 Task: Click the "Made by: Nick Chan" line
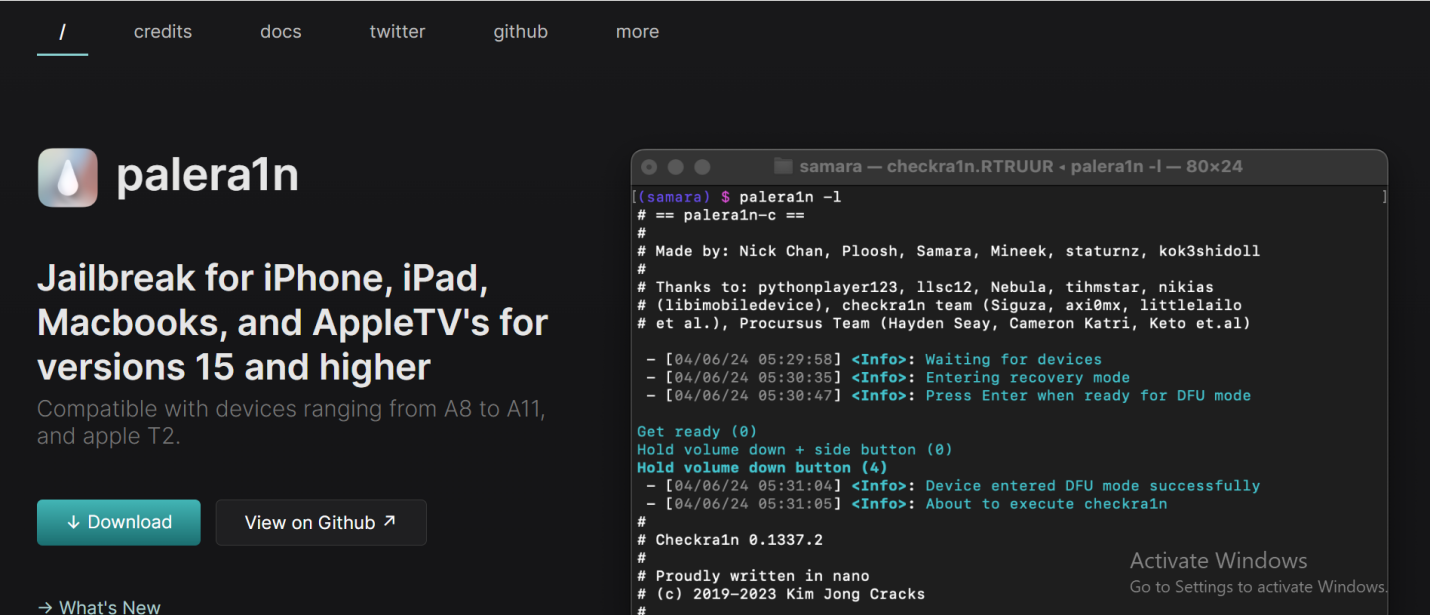click(948, 251)
